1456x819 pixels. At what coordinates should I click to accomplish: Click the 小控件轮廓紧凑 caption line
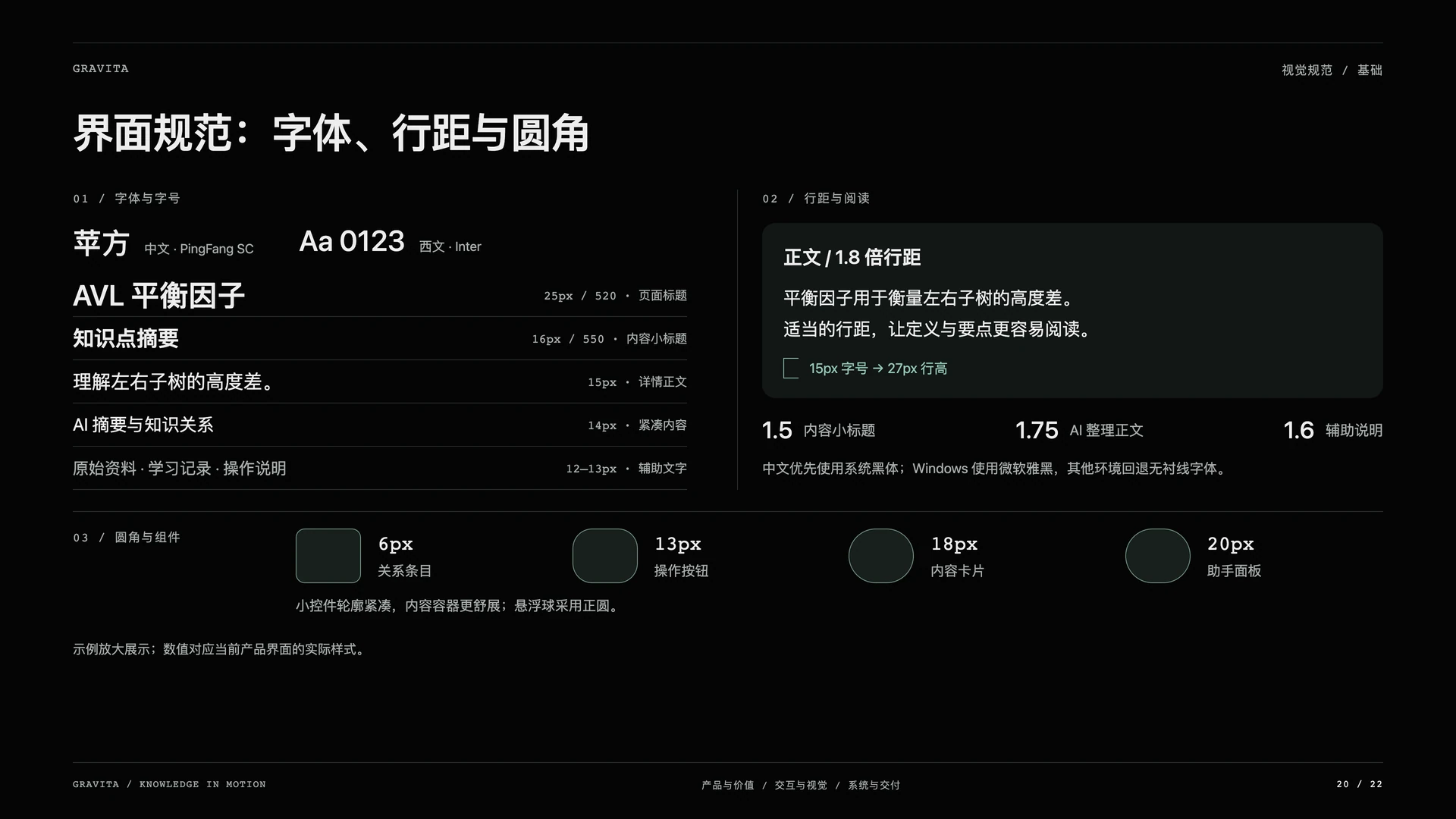[459, 606]
